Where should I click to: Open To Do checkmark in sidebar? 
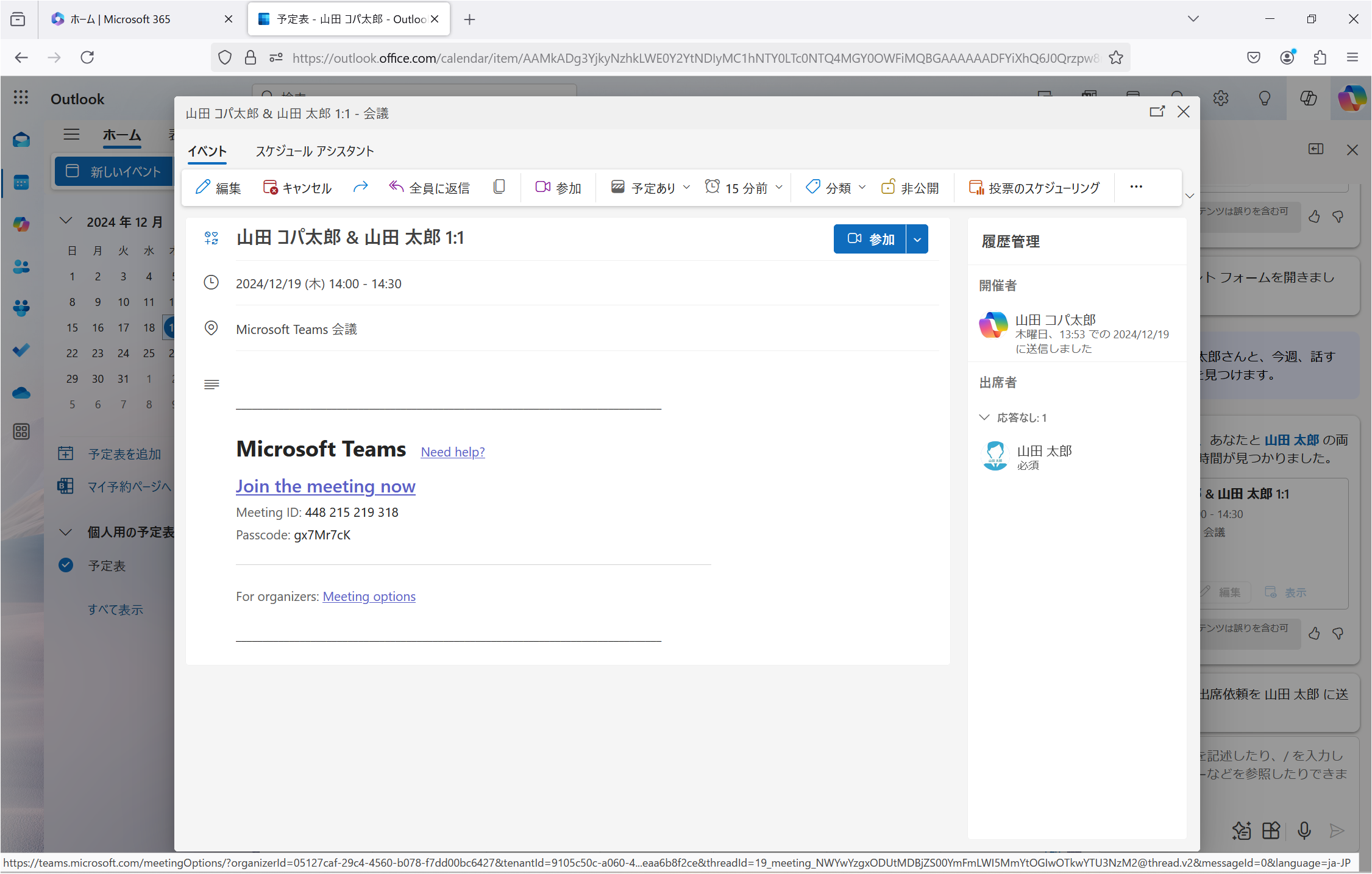[21, 350]
